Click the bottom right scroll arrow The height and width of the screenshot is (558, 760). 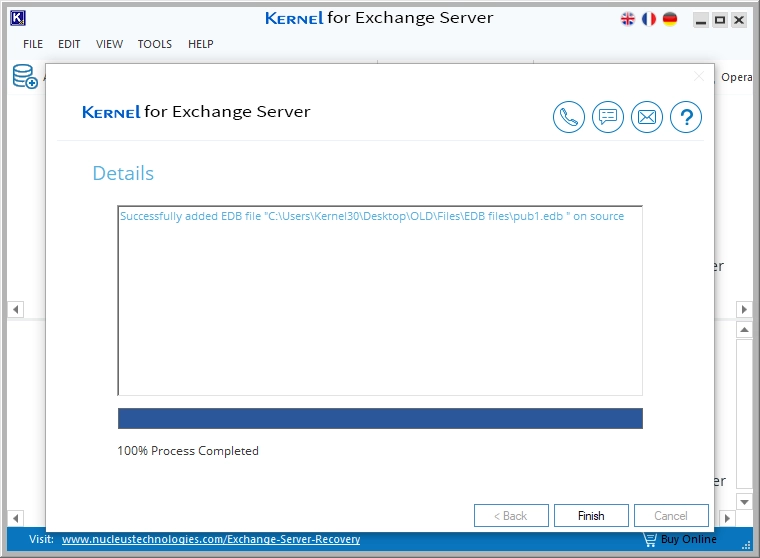coord(727,518)
